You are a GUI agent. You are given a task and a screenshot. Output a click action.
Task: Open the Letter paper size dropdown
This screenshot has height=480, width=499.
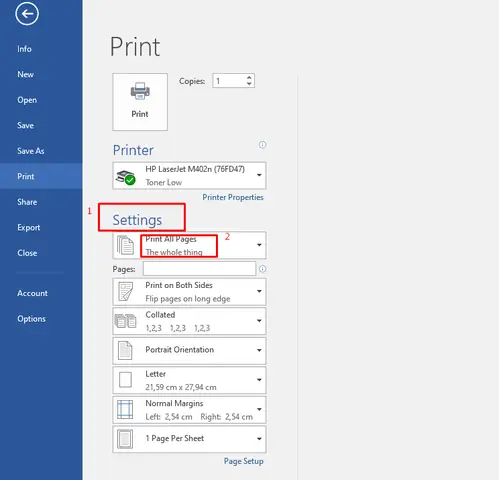[x=189, y=380]
